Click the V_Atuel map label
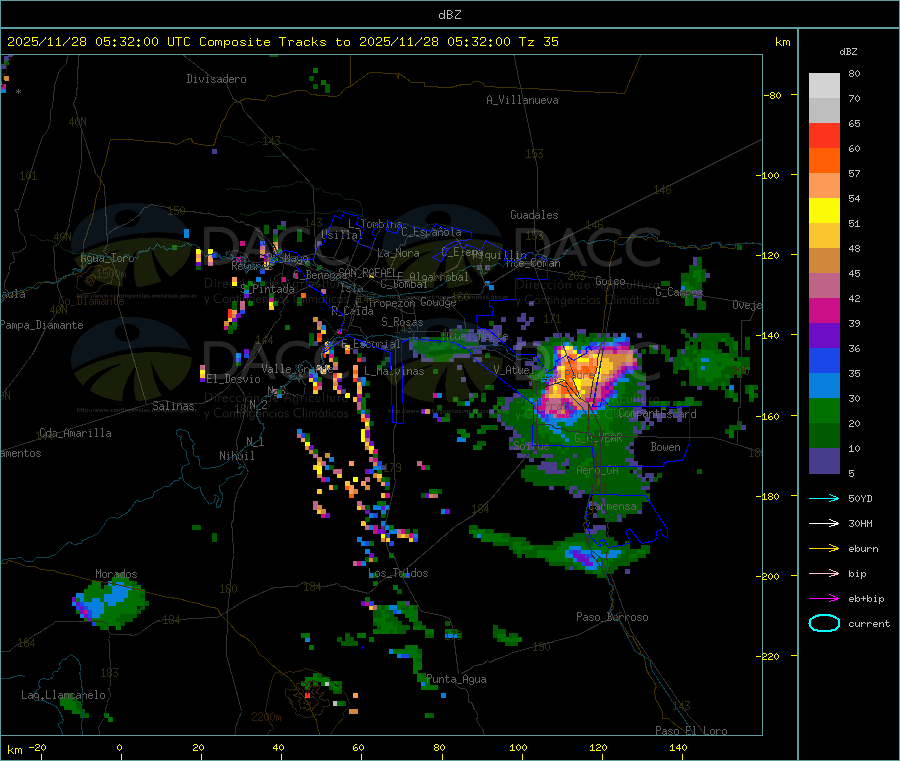900x761 pixels. (x=512, y=370)
